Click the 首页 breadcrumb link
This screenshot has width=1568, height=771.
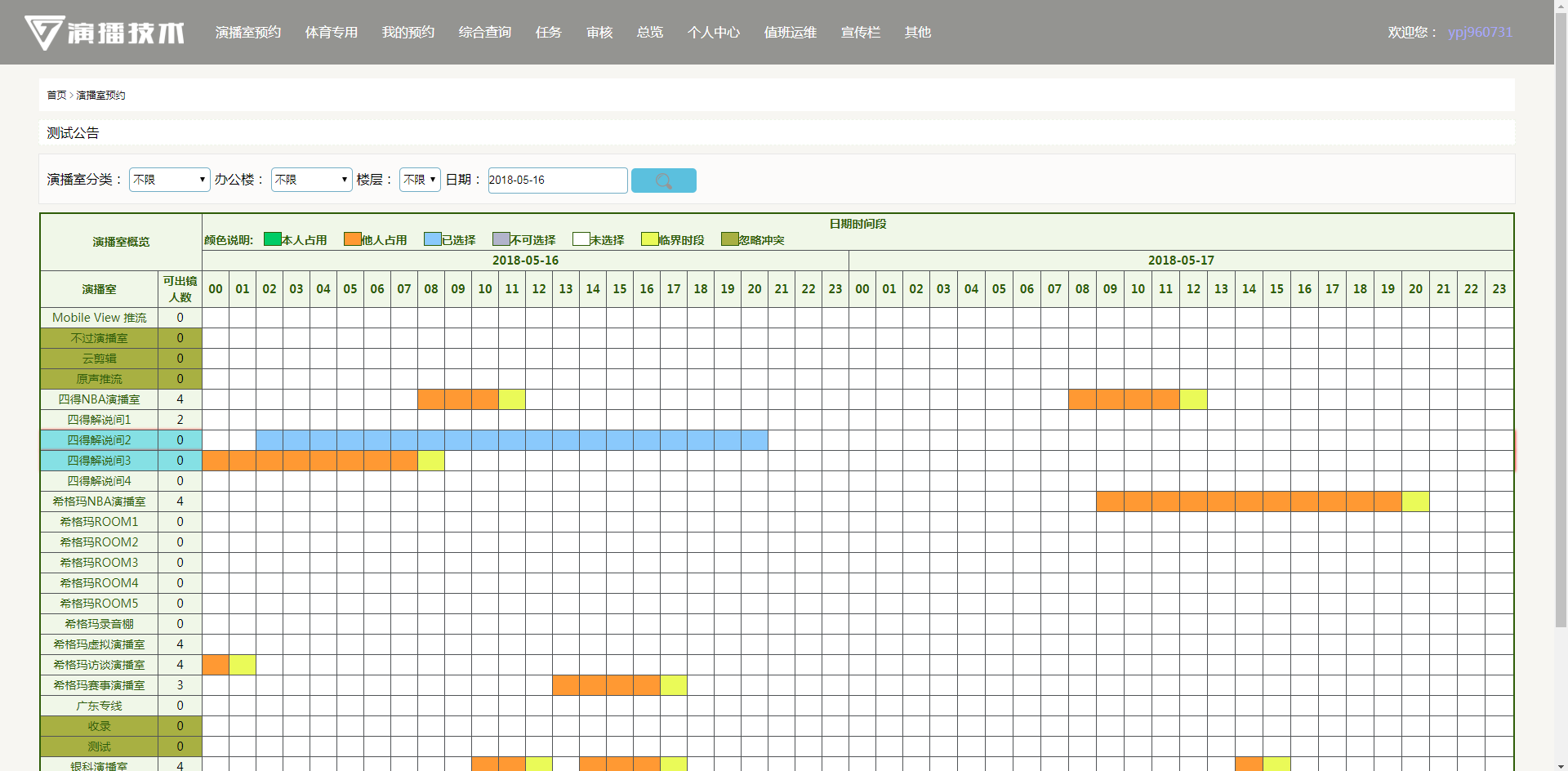56,96
